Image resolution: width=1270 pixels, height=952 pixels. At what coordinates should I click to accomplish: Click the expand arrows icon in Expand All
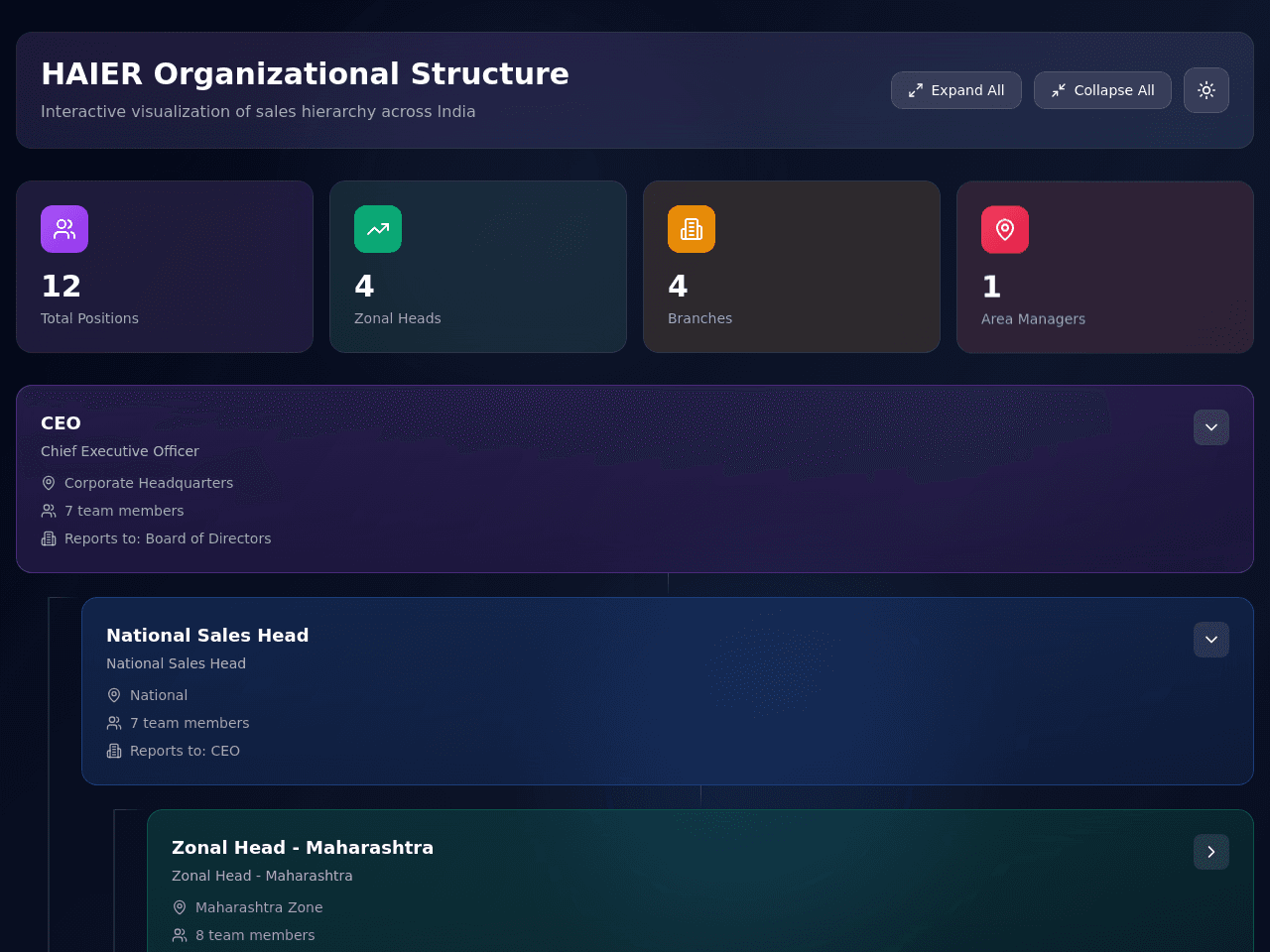(x=916, y=90)
